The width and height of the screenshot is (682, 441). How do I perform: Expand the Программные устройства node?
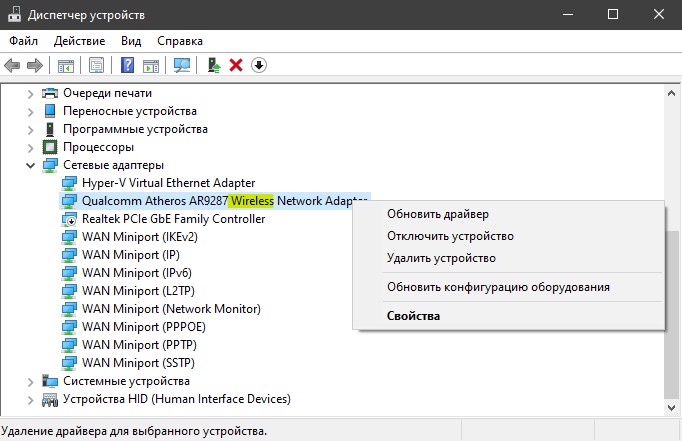pyautogui.click(x=30, y=130)
